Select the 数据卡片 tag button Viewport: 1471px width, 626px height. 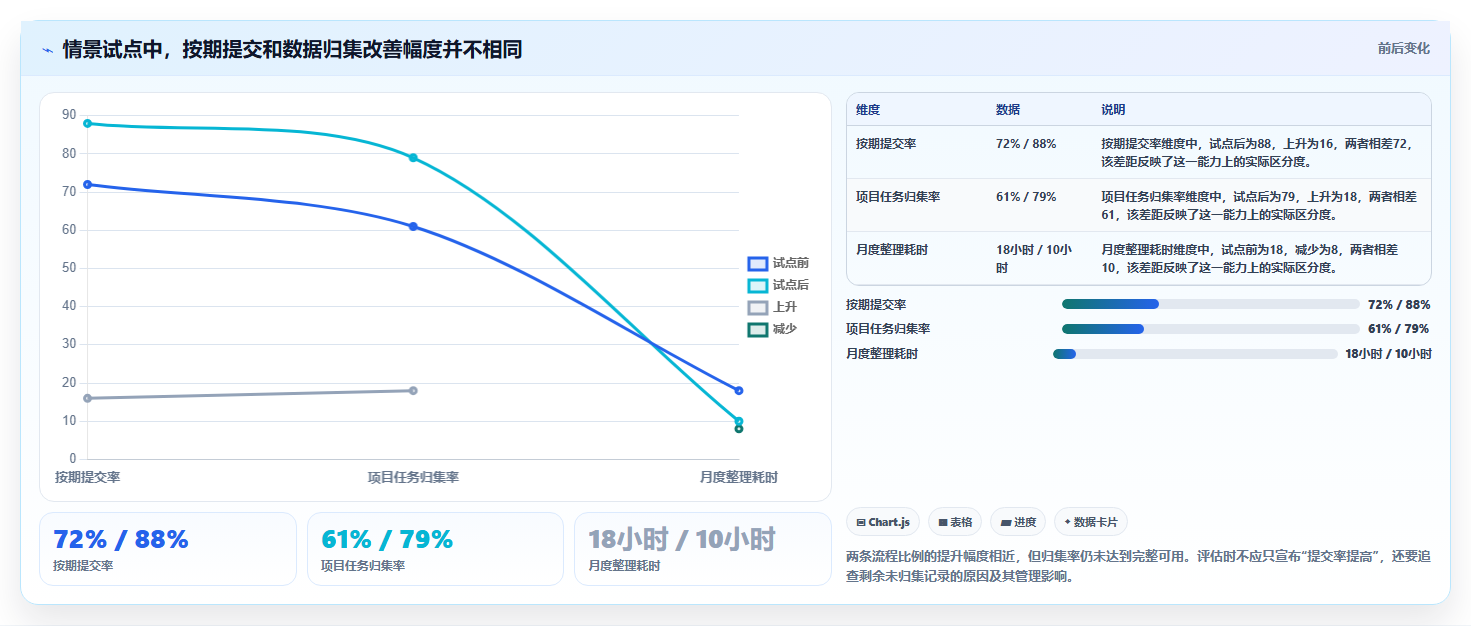(x=1091, y=522)
